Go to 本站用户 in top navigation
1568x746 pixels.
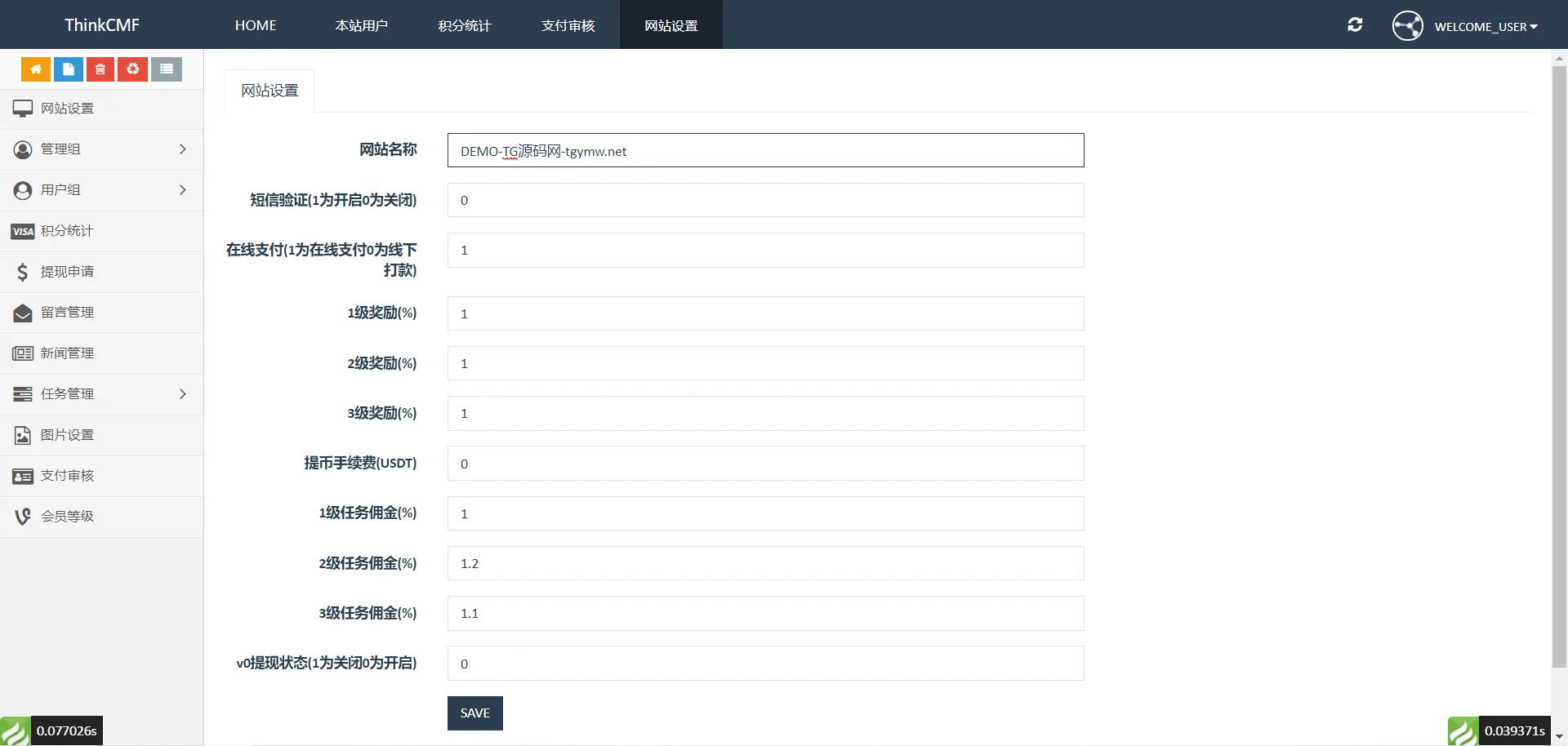(x=361, y=25)
